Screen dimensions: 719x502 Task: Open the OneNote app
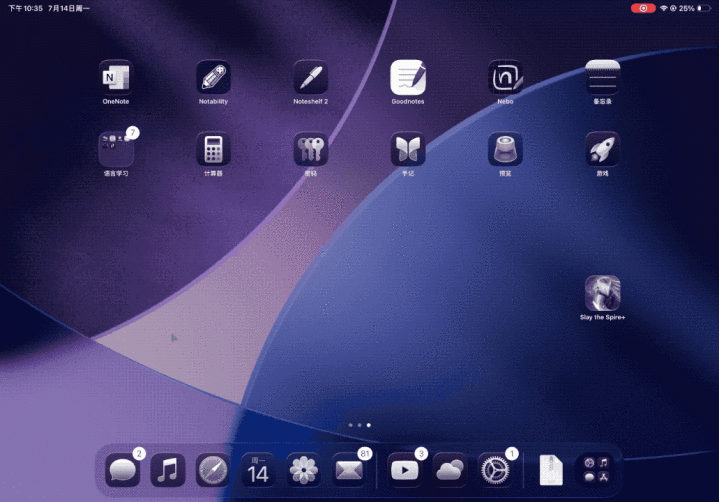coord(116,77)
